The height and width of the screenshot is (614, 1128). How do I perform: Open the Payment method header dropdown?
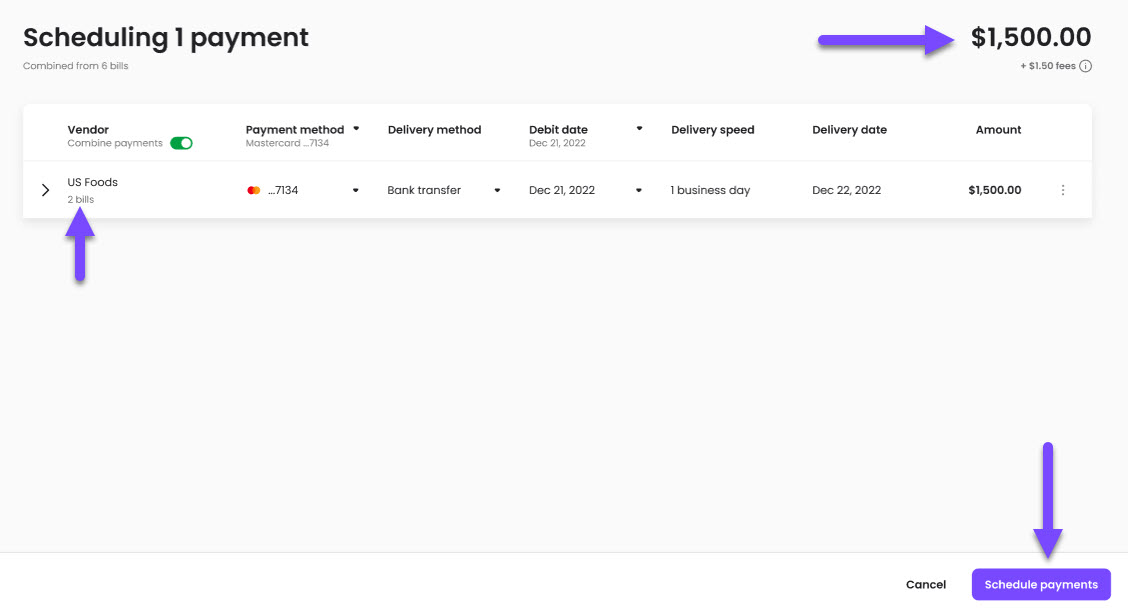pos(356,129)
